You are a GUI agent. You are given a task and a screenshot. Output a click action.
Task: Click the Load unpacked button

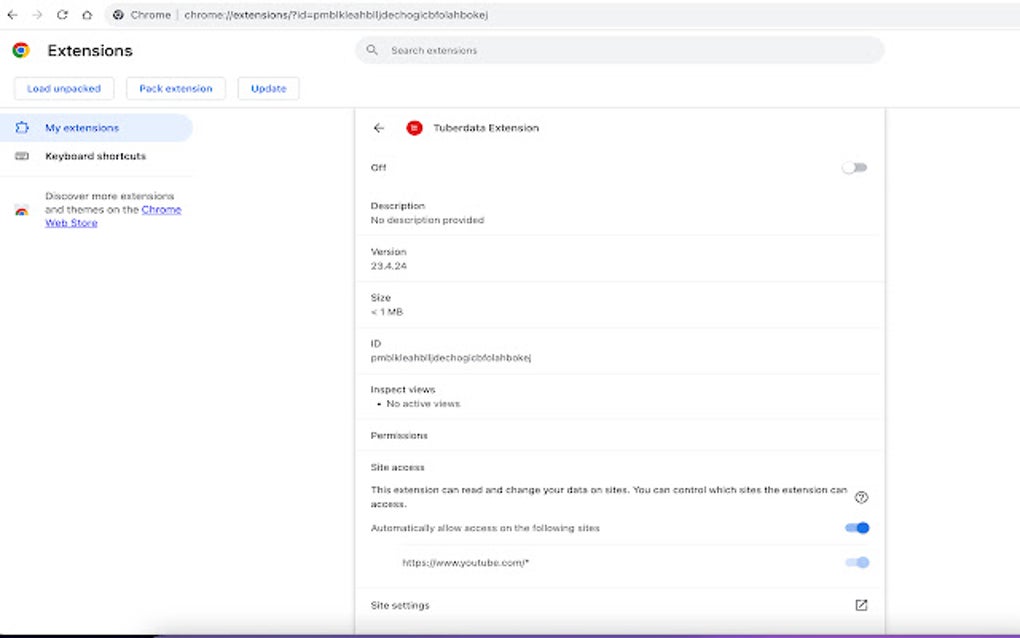click(x=63, y=88)
